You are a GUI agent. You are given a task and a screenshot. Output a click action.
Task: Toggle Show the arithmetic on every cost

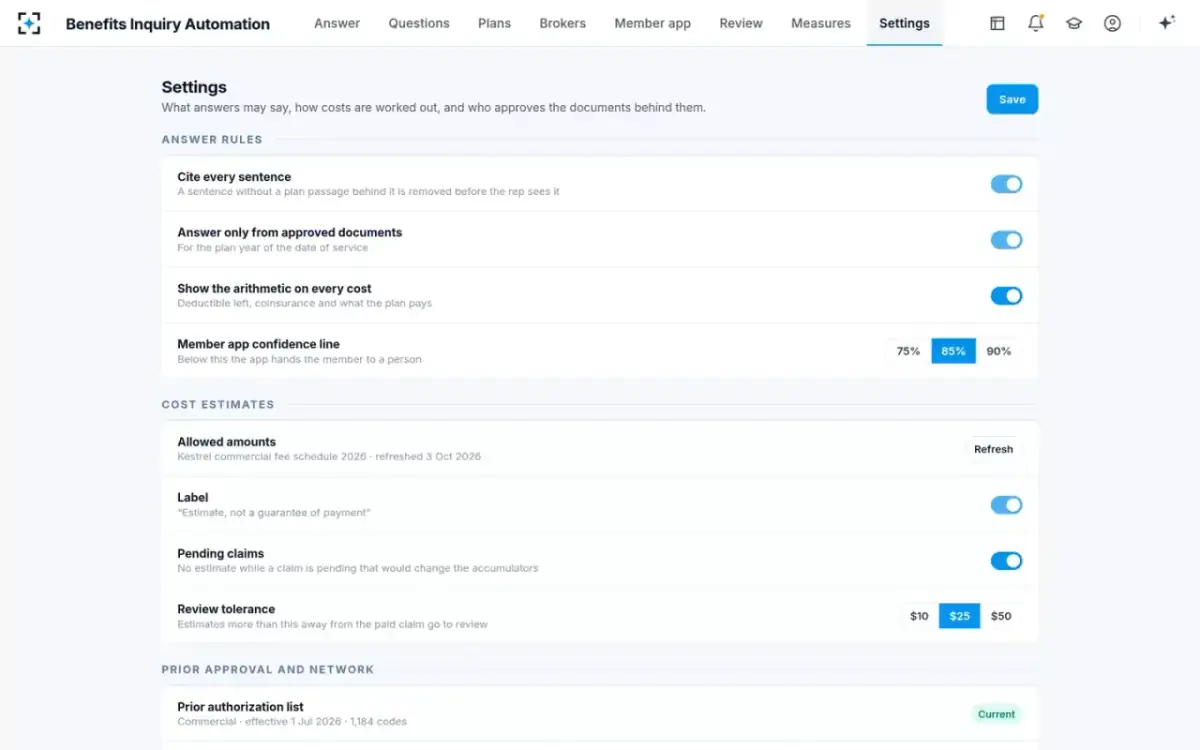coord(1006,296)
